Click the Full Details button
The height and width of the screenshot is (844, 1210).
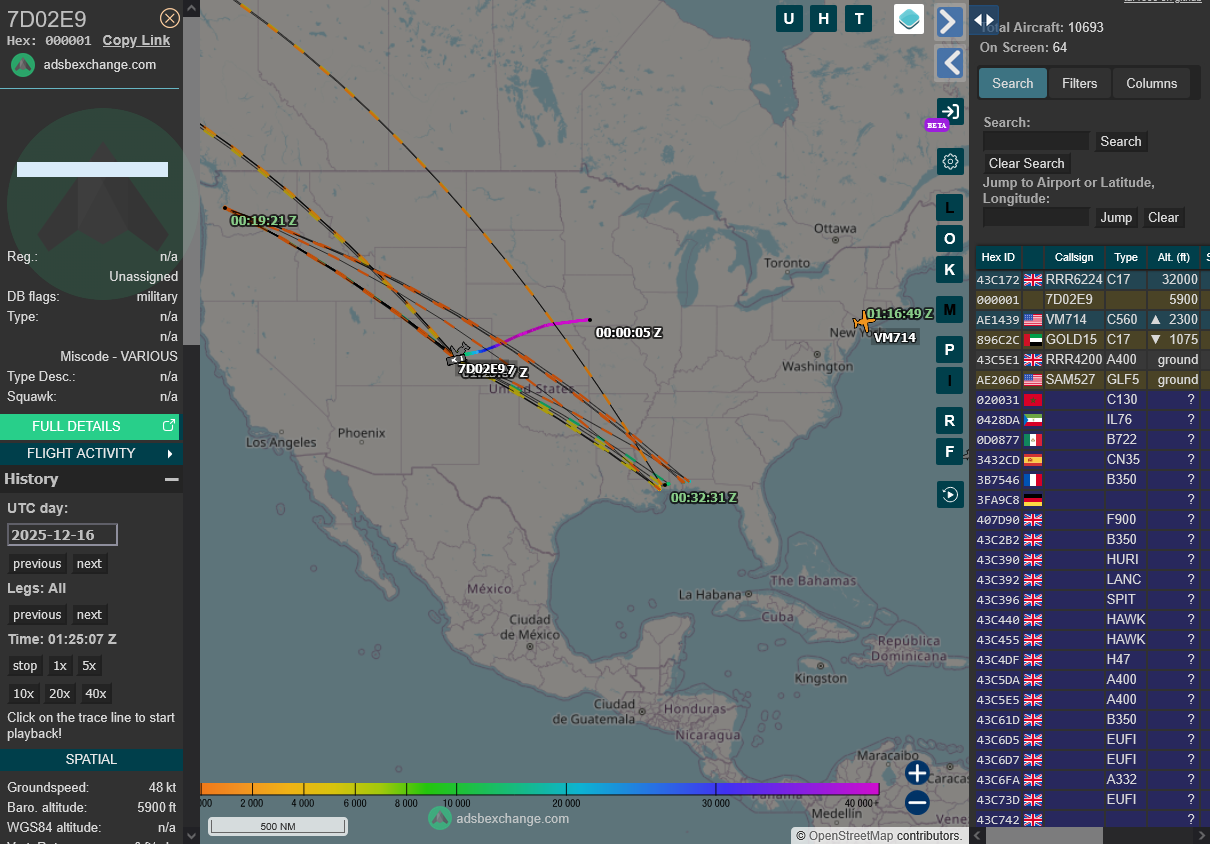click(91, 426)
